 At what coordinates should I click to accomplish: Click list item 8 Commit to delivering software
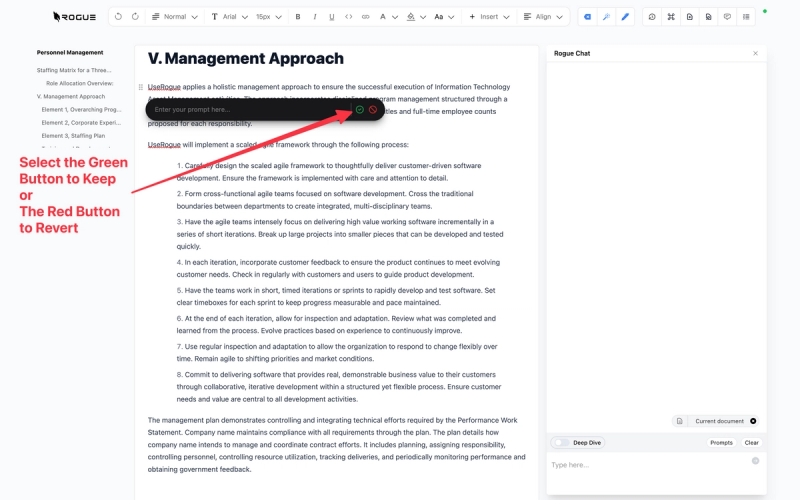point(339,387)
